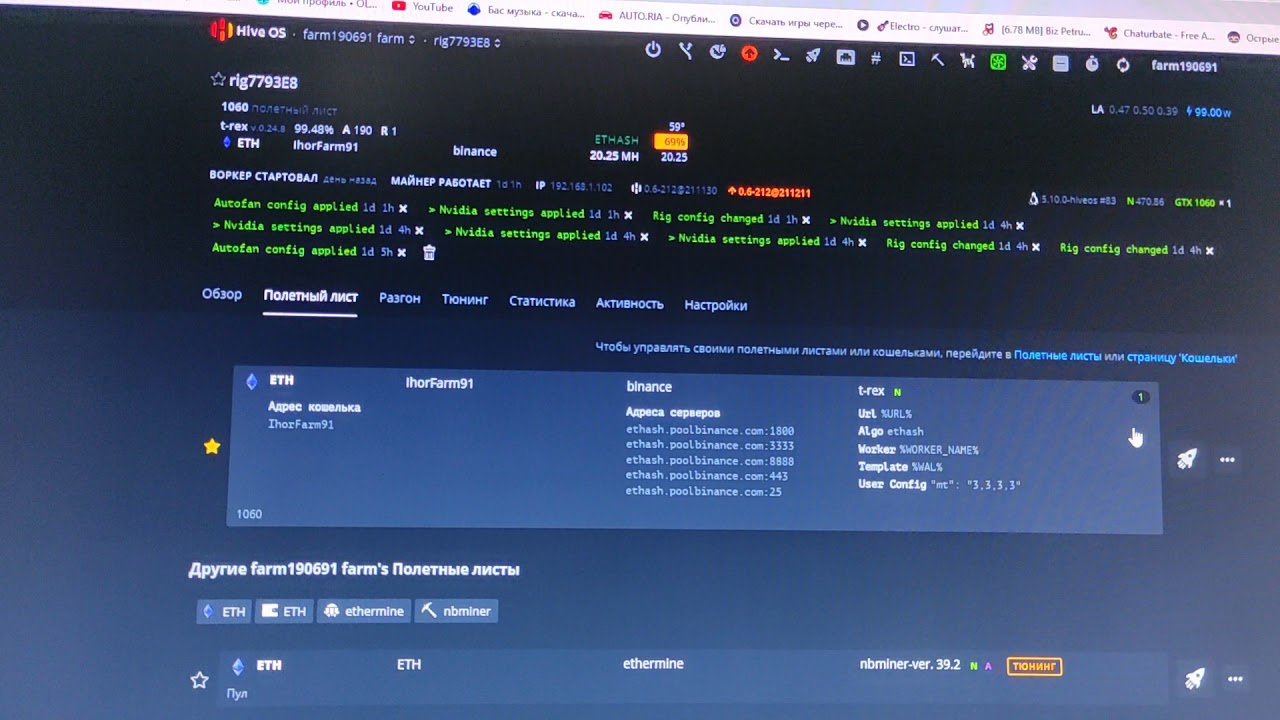Follow the страницу 'Кошельки' link
The image size is (1280, 720).
point(1181,357)
